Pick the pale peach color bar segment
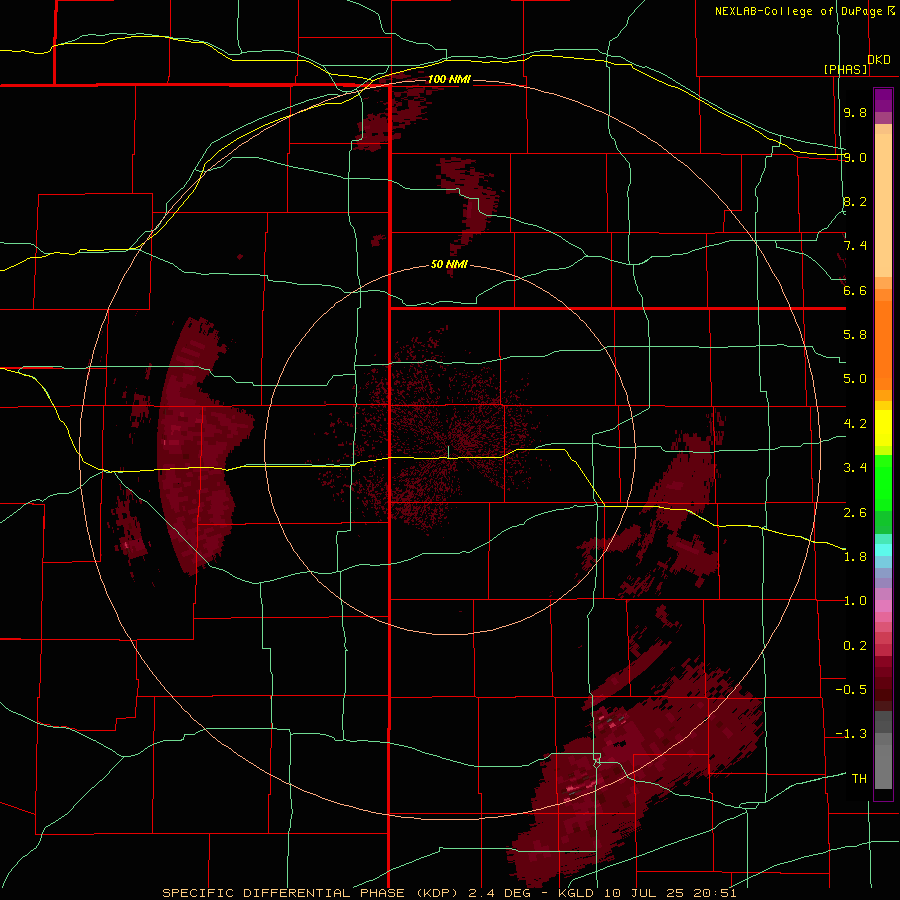 pos(883,206)
